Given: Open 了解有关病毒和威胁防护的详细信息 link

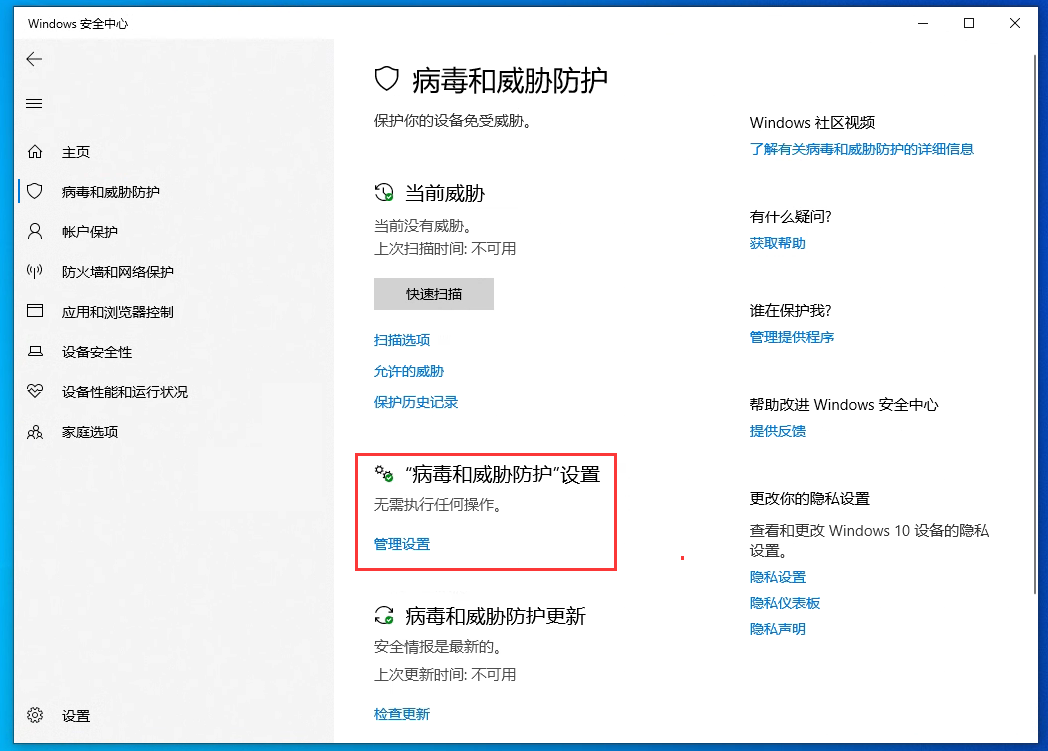Looking at the screenshot, I should pyautogui.click(x=862, y=149).
